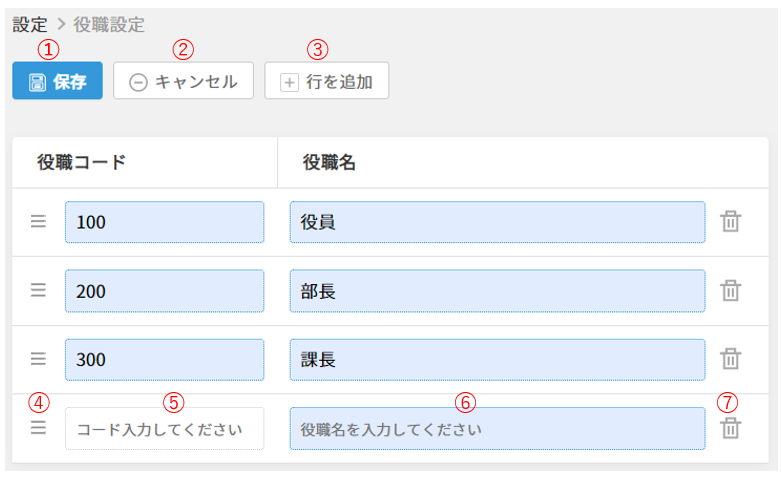Viewport: 781px width, 477px height.
Task: Click the empty コード入力してください field
Action: (164, 429)
